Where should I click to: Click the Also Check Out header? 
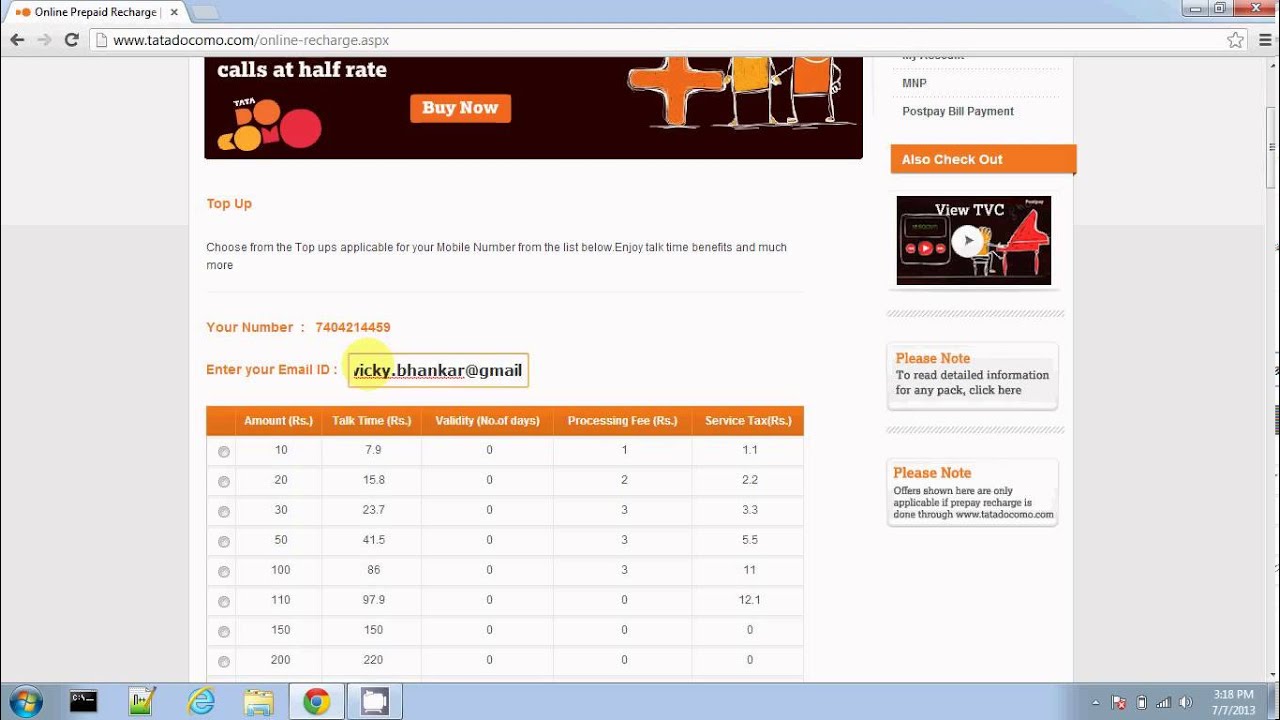983,159
